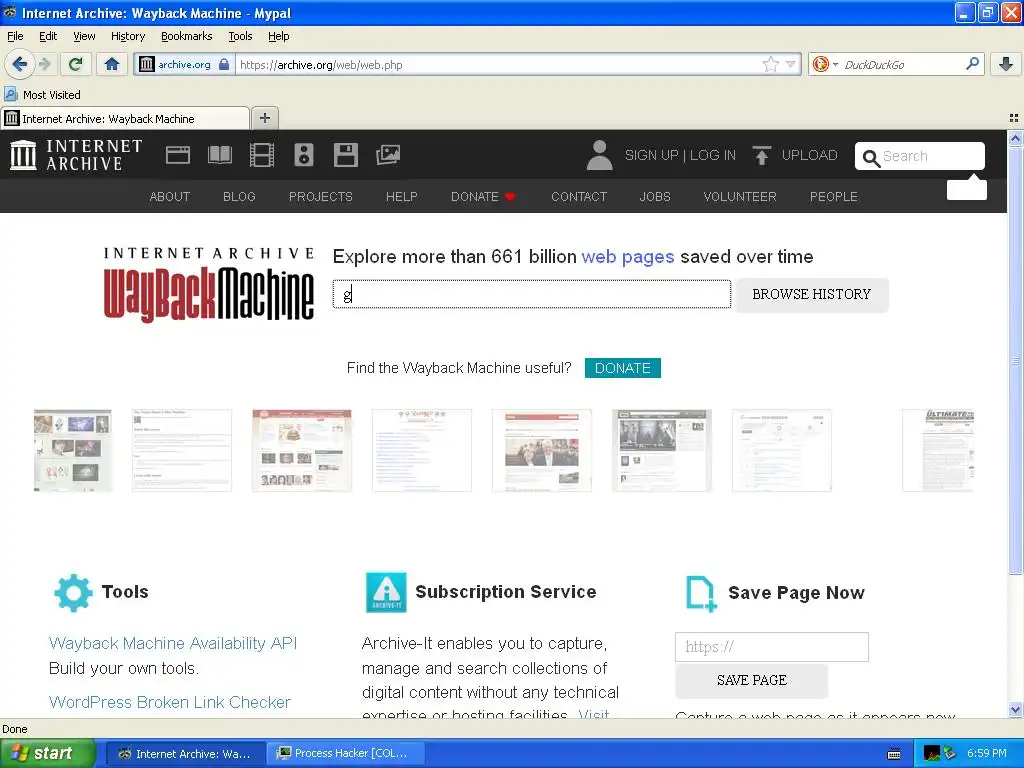Expand the DuckDuckGo search engine selector
The width and height of the screenshot is (1024, 768).
point(825,64)
